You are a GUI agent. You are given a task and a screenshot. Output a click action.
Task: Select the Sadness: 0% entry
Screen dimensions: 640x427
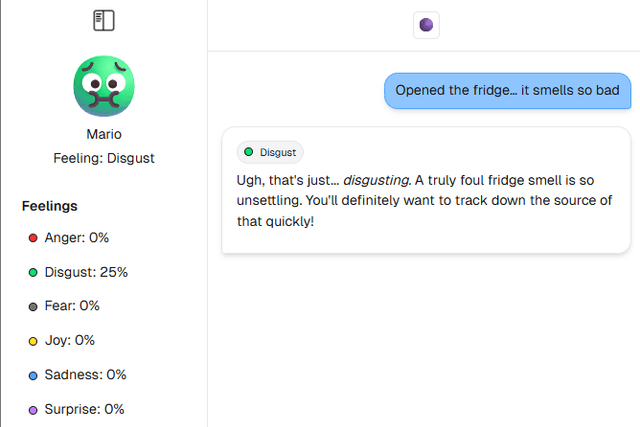(x=85, y=375)
